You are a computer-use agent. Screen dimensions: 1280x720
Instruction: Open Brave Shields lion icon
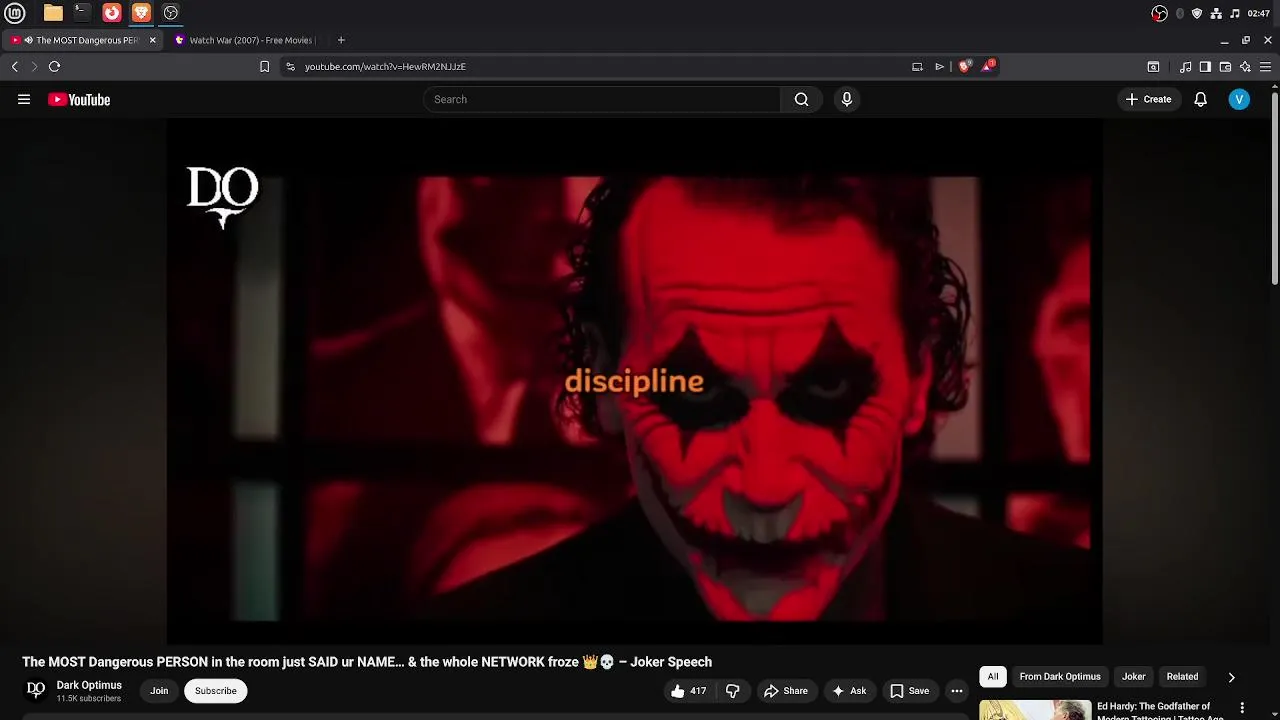[964, 66]
